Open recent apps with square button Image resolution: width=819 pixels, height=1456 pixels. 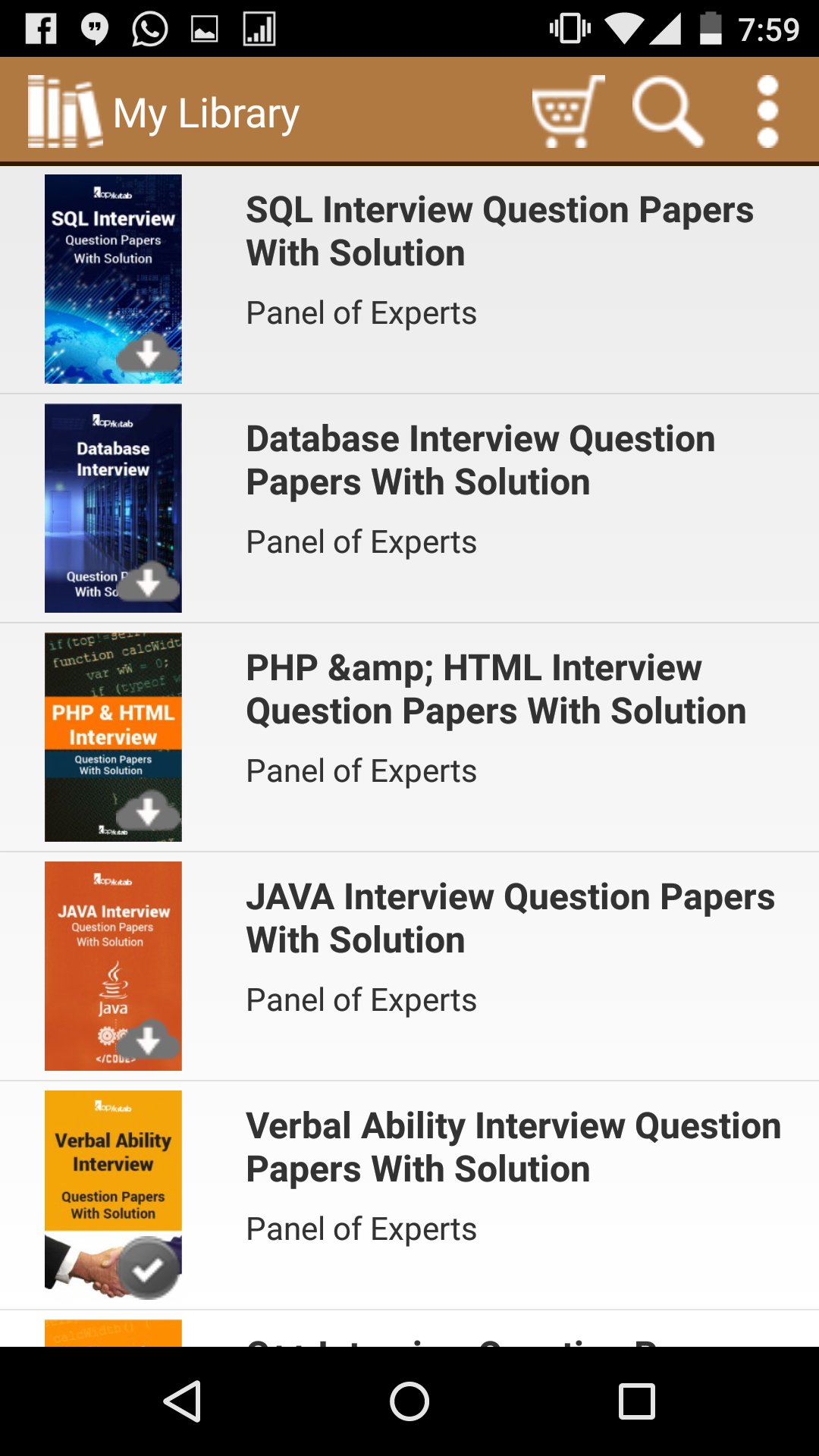pyautogui.click(x=636, y=1401)
